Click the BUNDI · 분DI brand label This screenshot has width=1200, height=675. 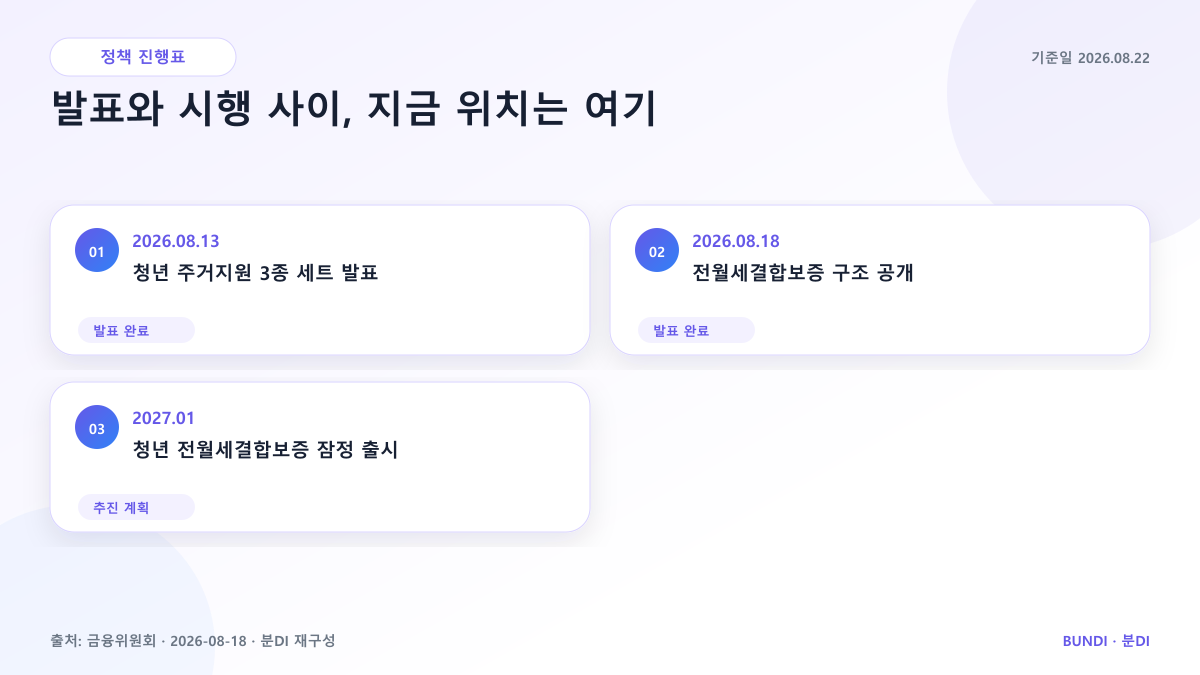1106,640
